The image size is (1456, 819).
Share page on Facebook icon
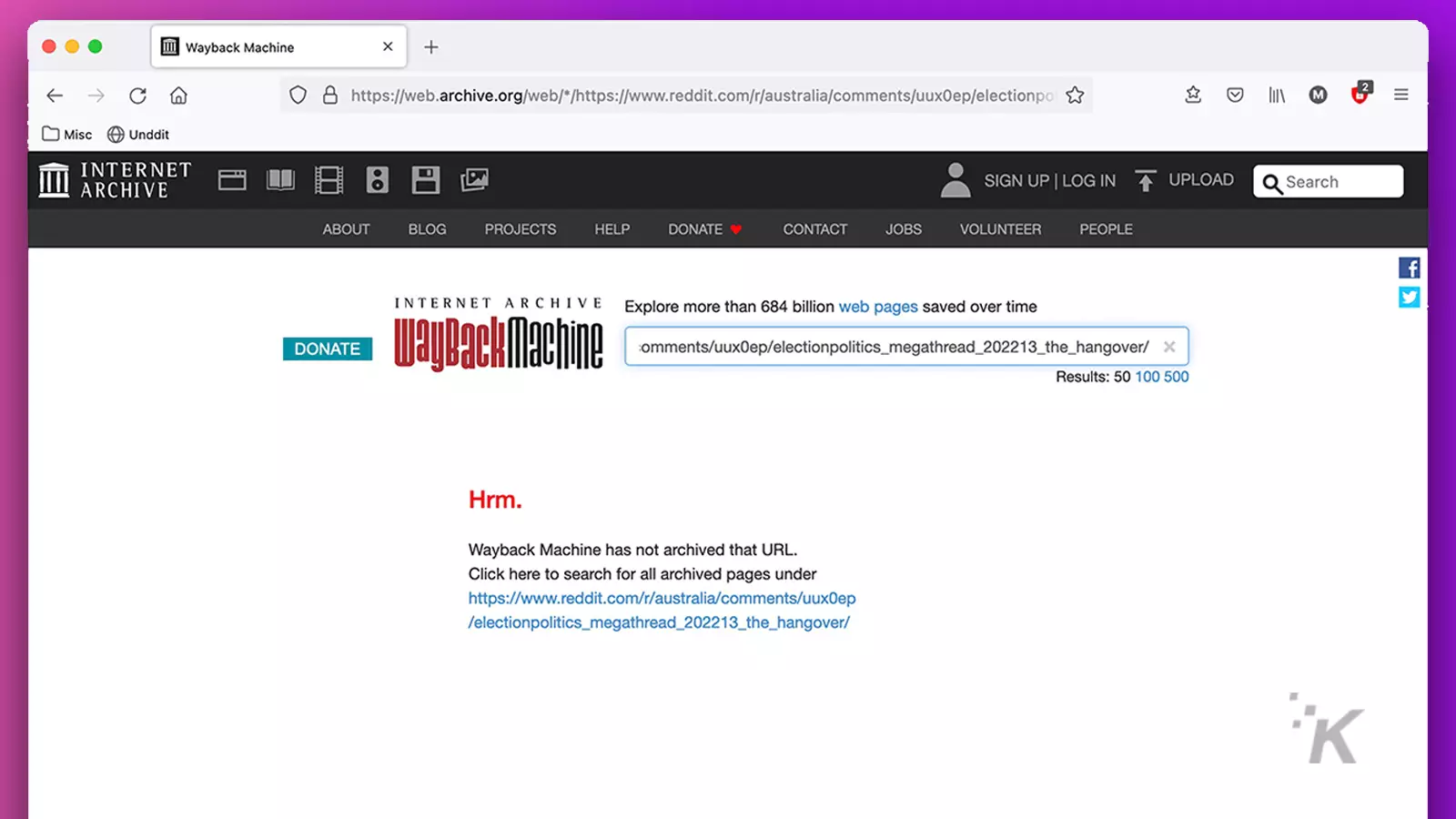(x=1410, y=268)
